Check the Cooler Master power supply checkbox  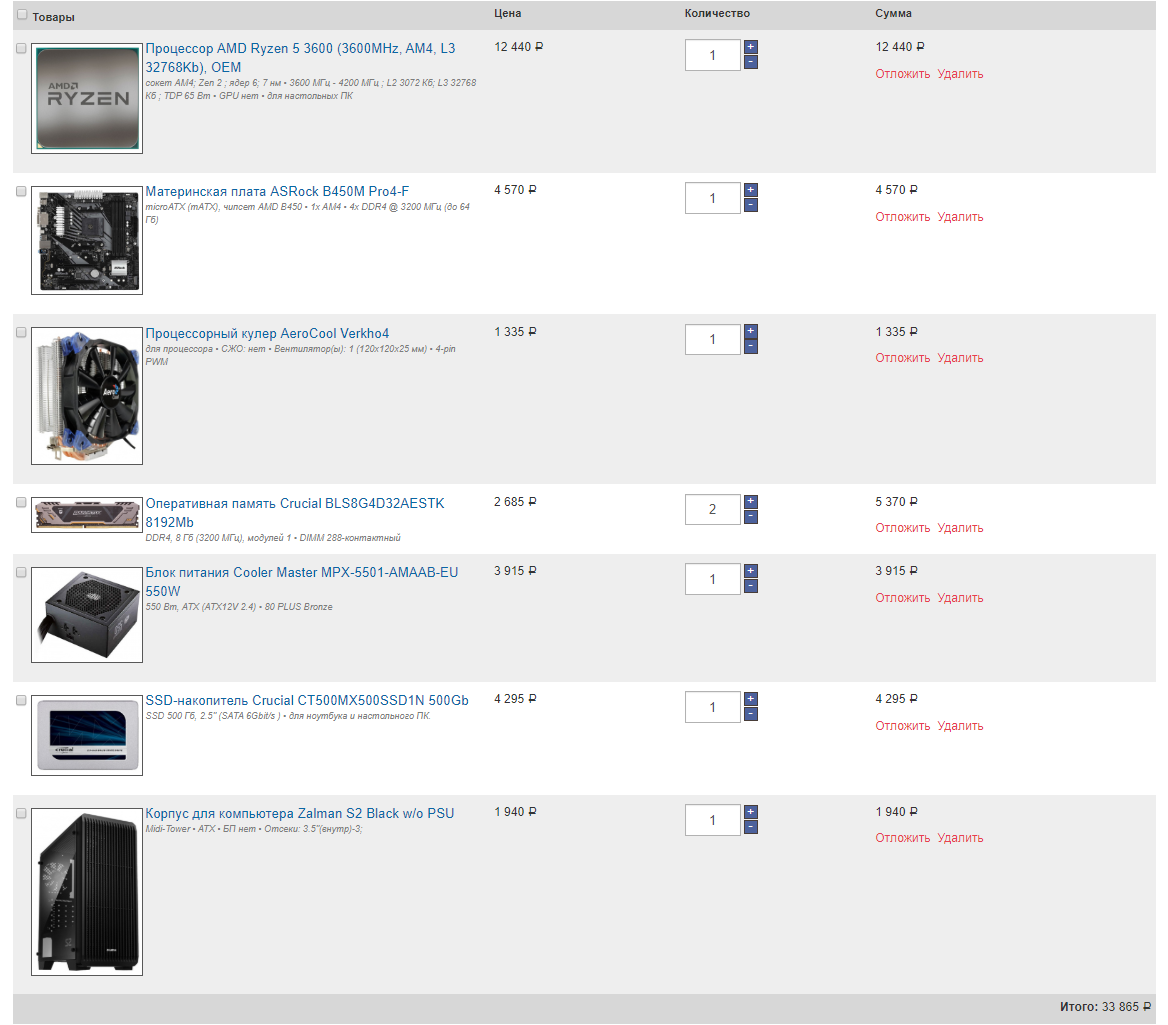point(22,573)
